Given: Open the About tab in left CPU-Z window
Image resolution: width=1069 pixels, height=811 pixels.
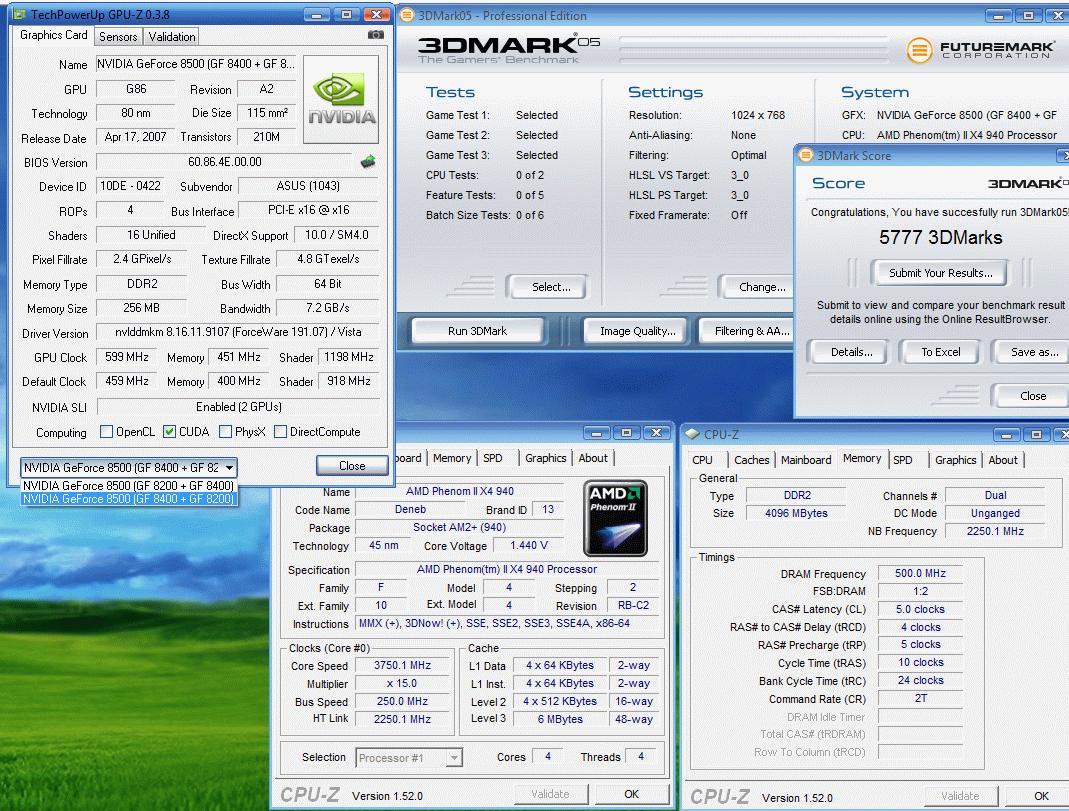Looking at the screenshot, I should [593, 458].
